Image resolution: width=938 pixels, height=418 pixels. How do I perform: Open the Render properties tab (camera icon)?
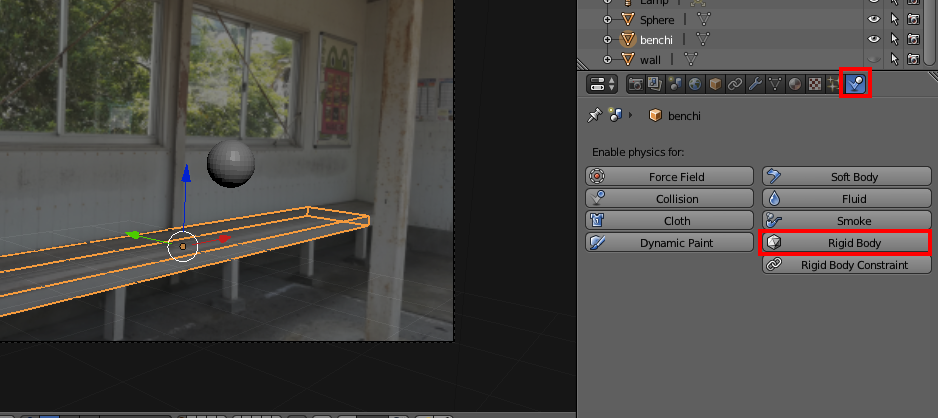click(x=635, y=84)
